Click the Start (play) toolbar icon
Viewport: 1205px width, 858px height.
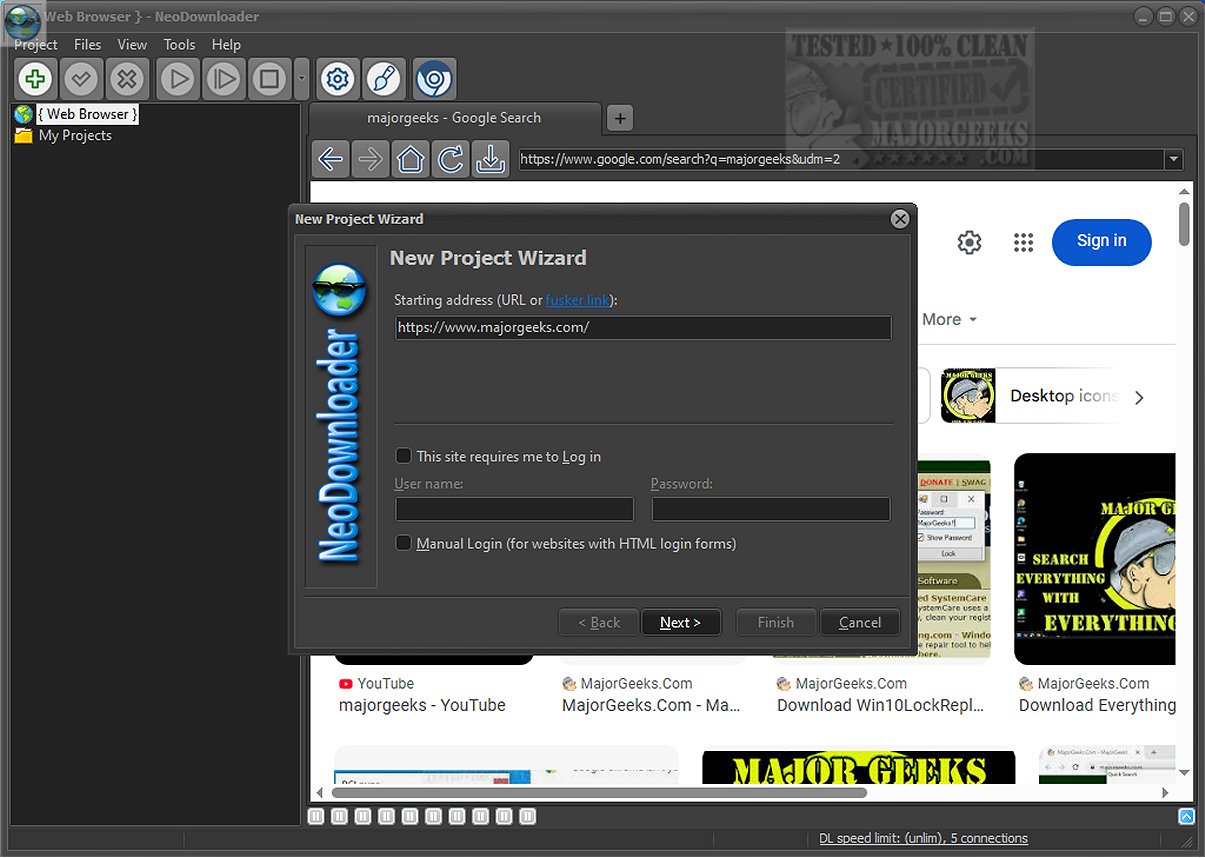[x=177, y=79]
